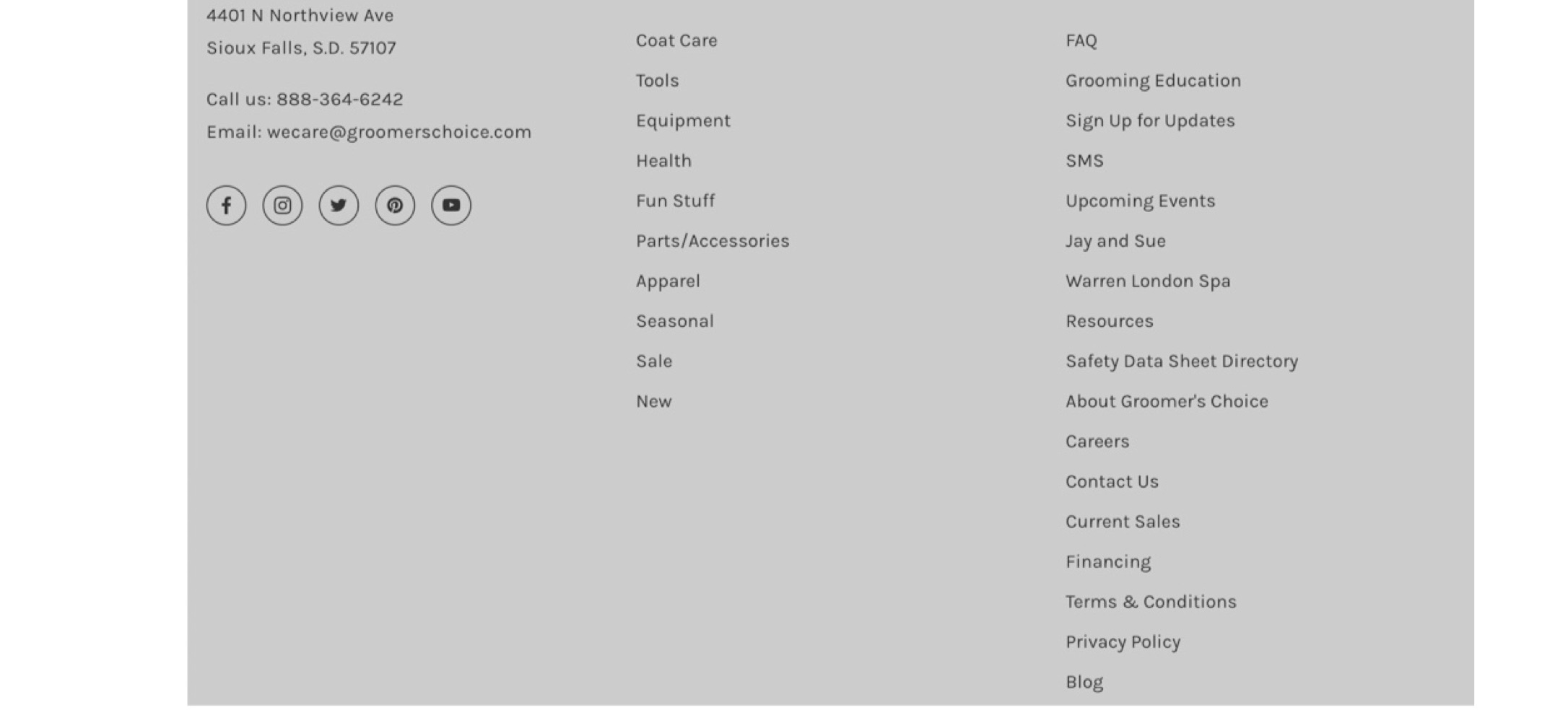
Task: Open the Instagram social icon
Action: click(x=282, y=206)
